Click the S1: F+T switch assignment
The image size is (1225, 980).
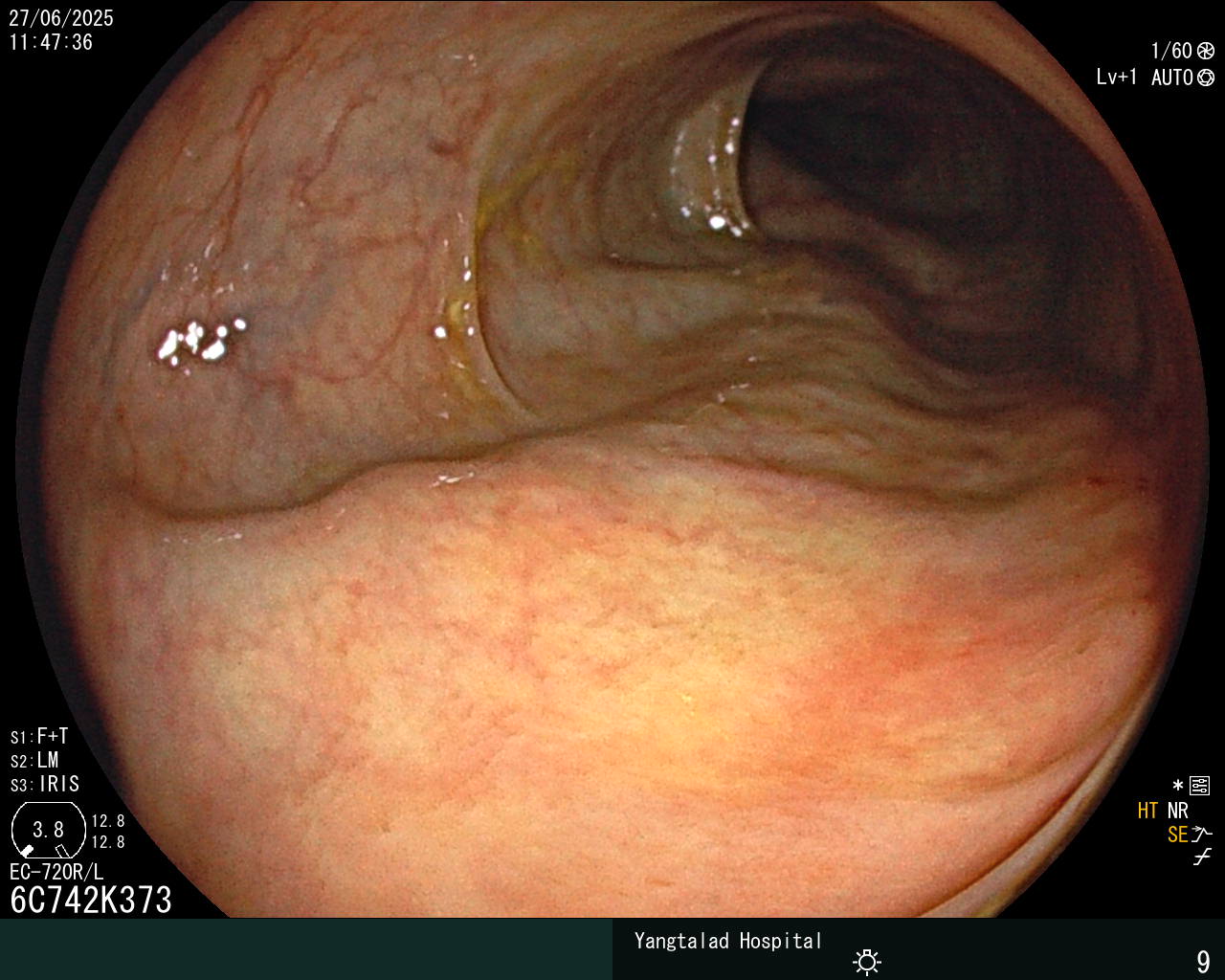[x=39, y=737]
